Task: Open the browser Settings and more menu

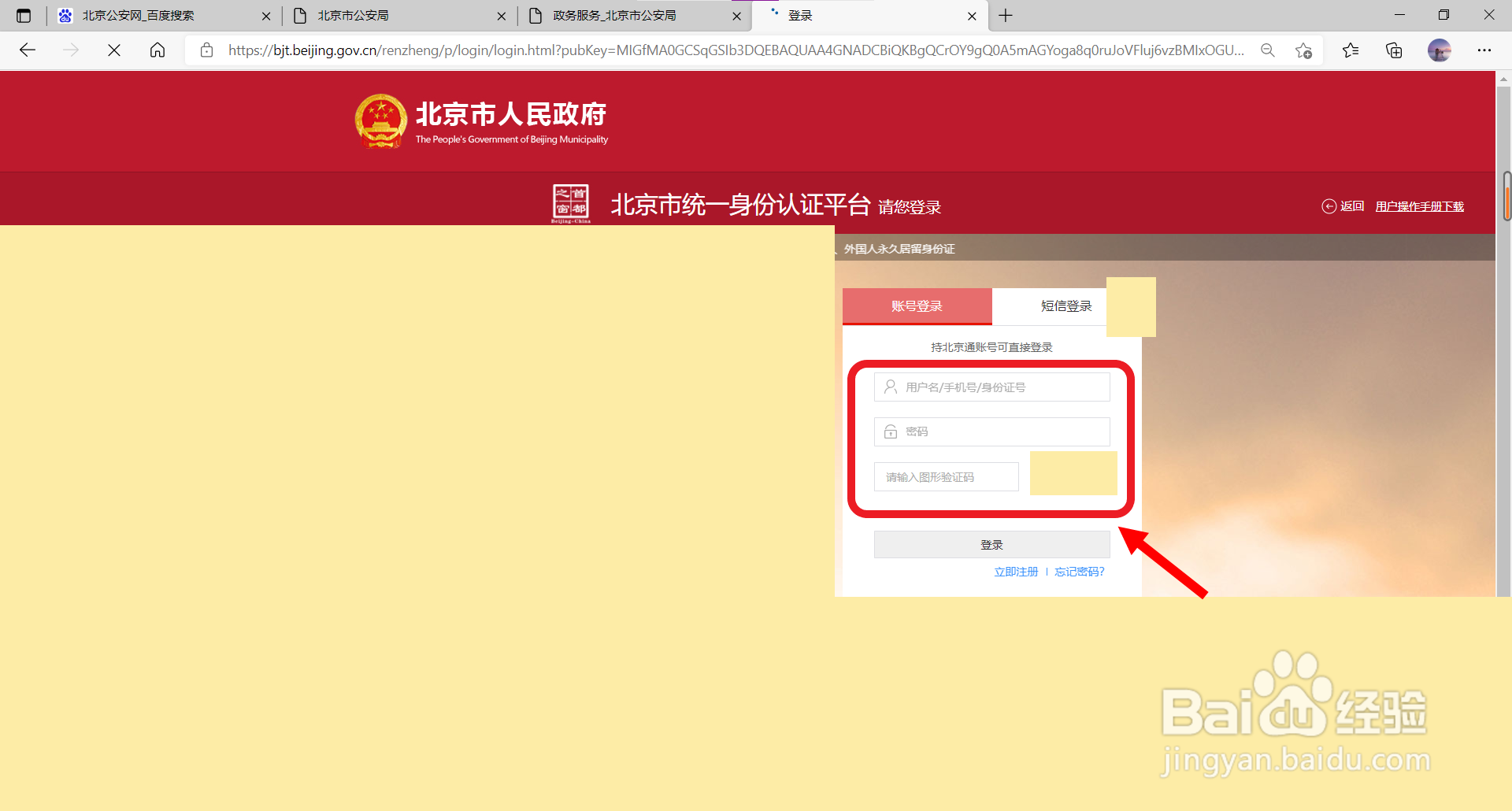Action: (1484, 50)
